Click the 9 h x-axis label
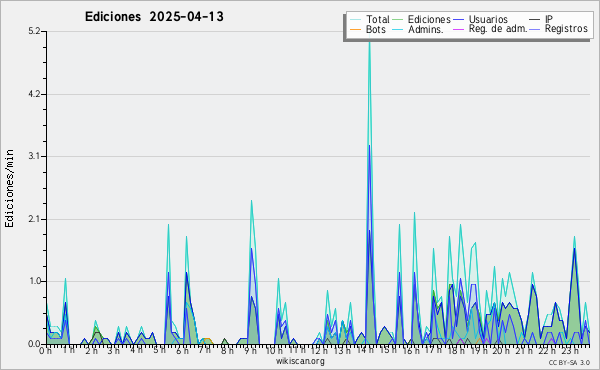 pos(250,351)
